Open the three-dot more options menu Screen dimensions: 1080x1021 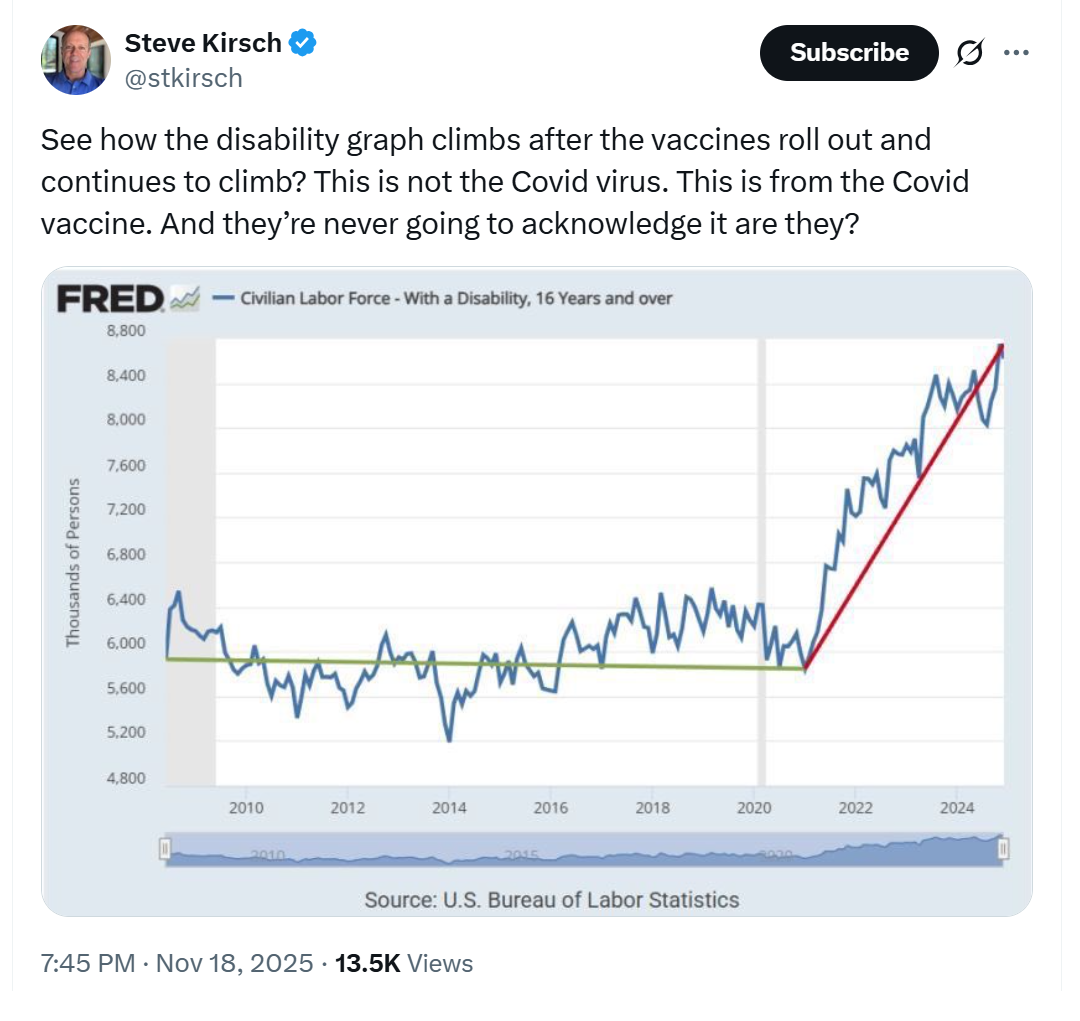[x=1016, y=54]
